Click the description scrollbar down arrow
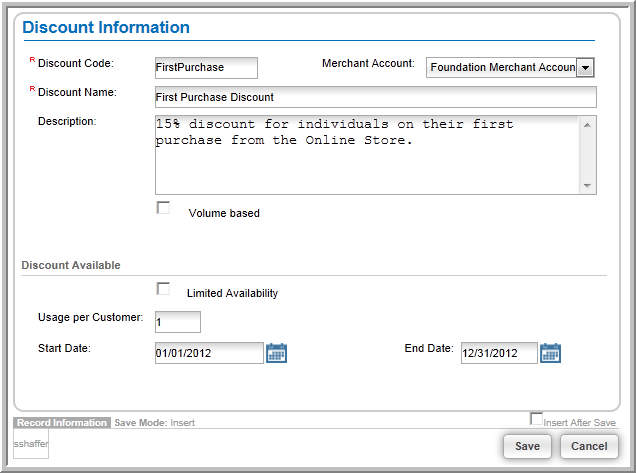The height and width of the screenshot is (473, 636). (x=587, y=186)
